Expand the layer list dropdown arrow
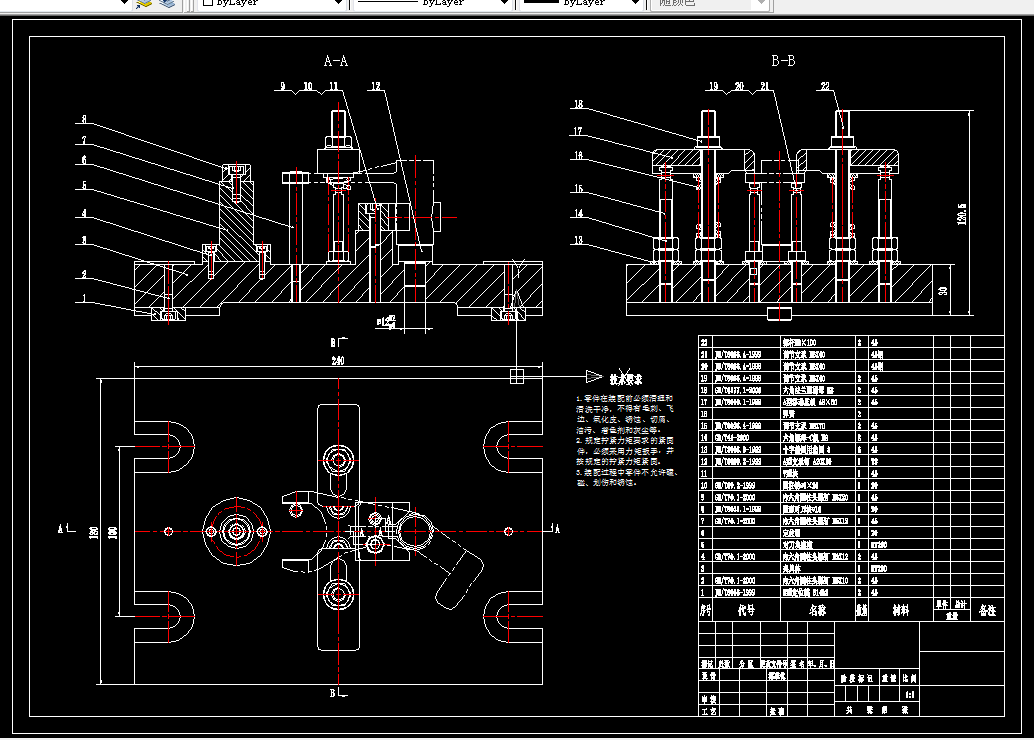Screen dimensions: 1034x740 (123, 3)
